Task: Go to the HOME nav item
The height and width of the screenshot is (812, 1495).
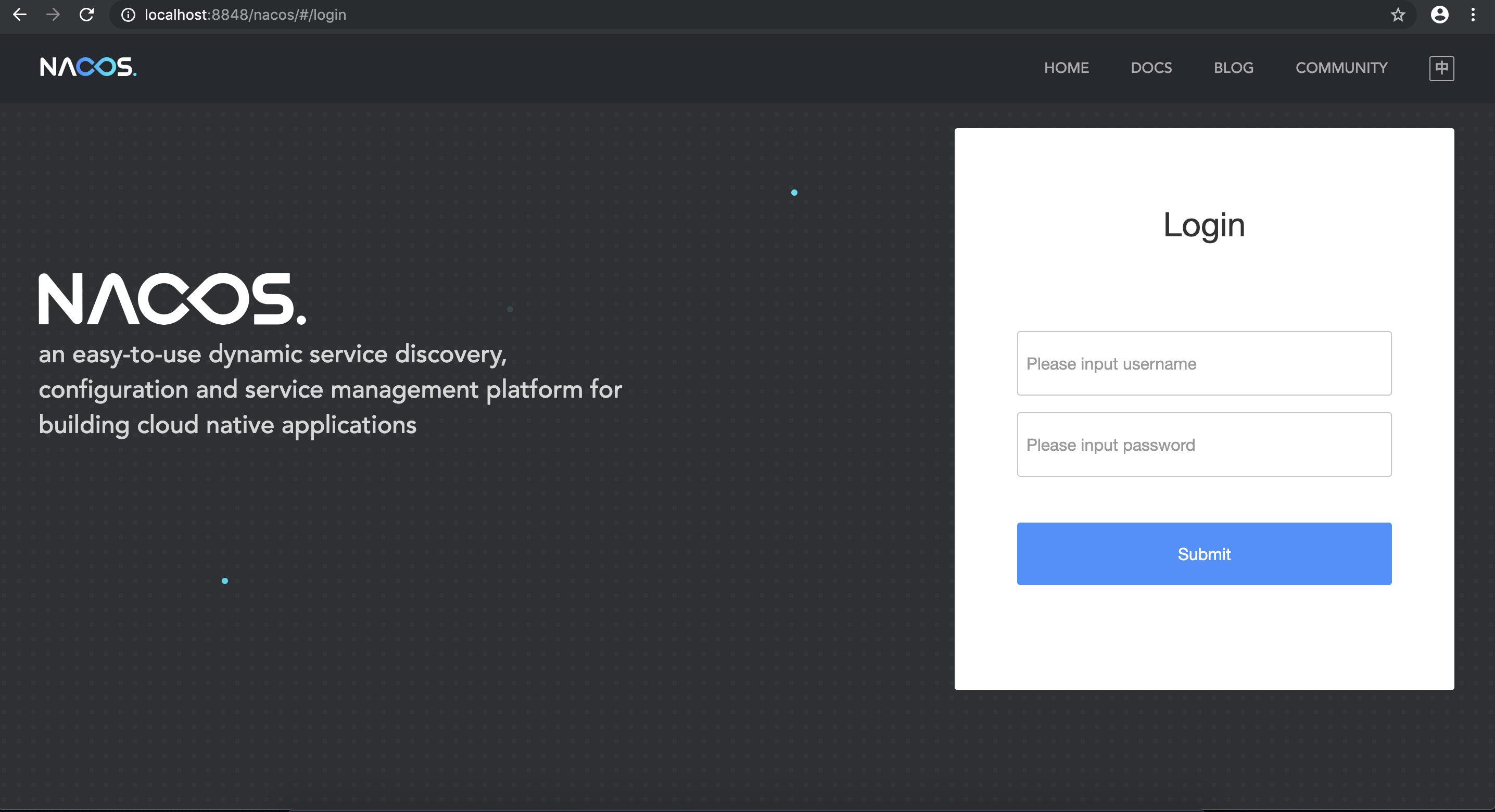Action: [1066, 68]
